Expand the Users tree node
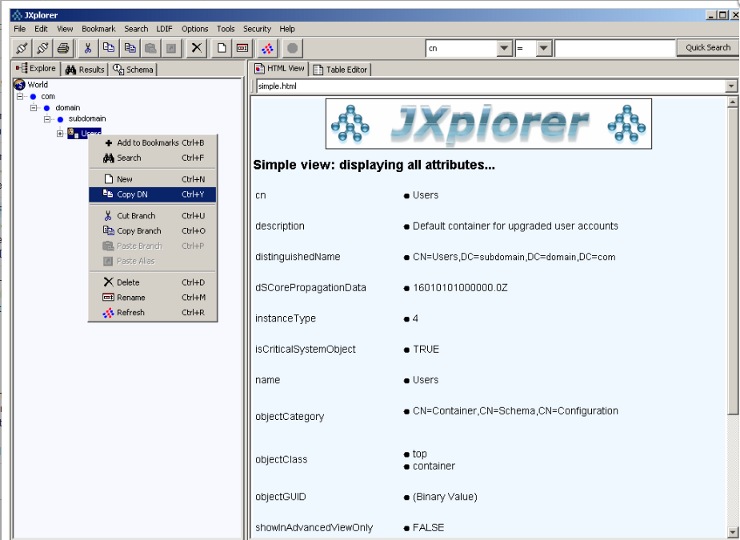Screen dimensions: 740x540 pos(60,134)
